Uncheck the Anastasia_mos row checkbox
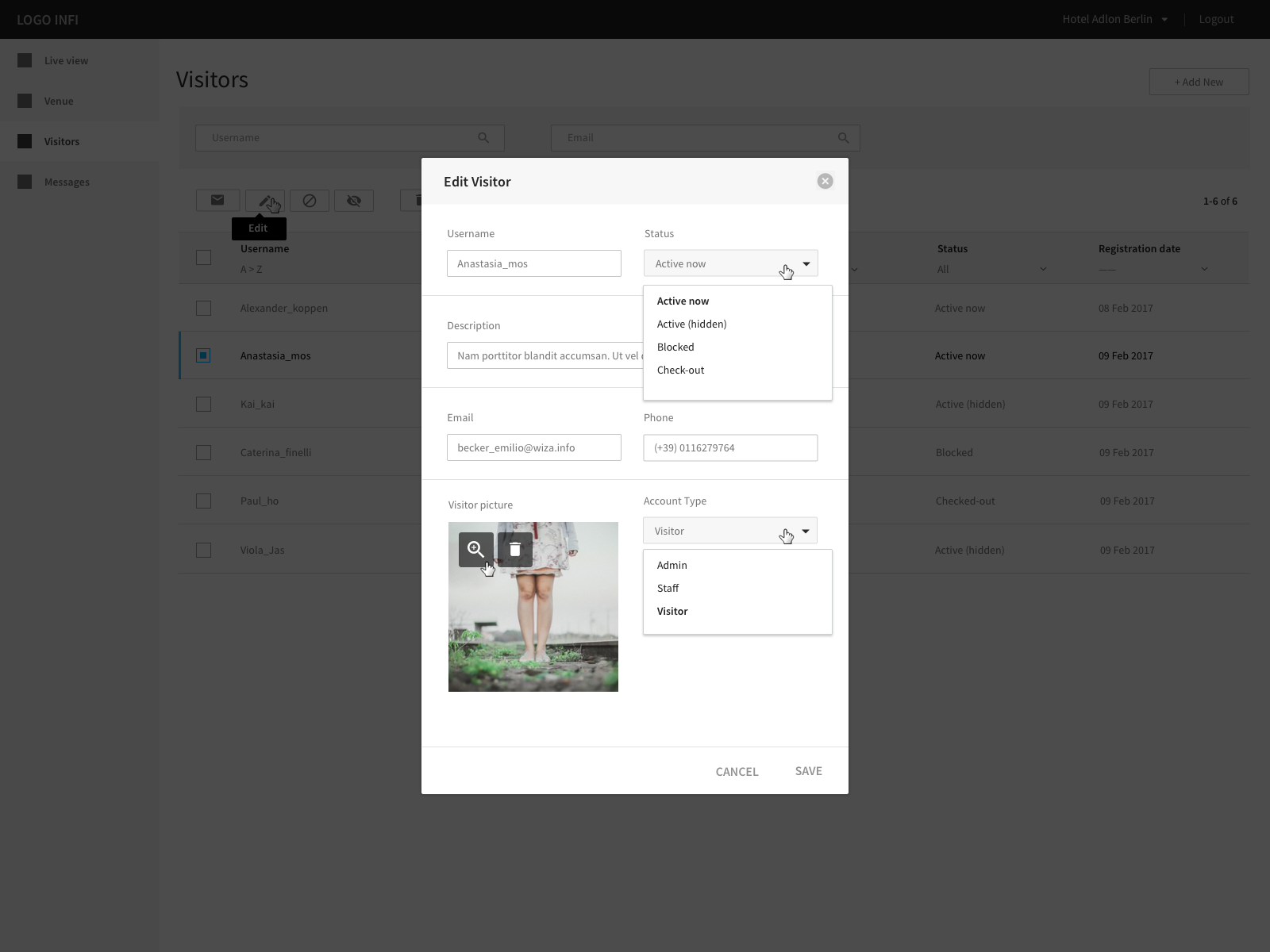Image resolution: width=1270 pixels, height=952 pixels. (203, 355)
